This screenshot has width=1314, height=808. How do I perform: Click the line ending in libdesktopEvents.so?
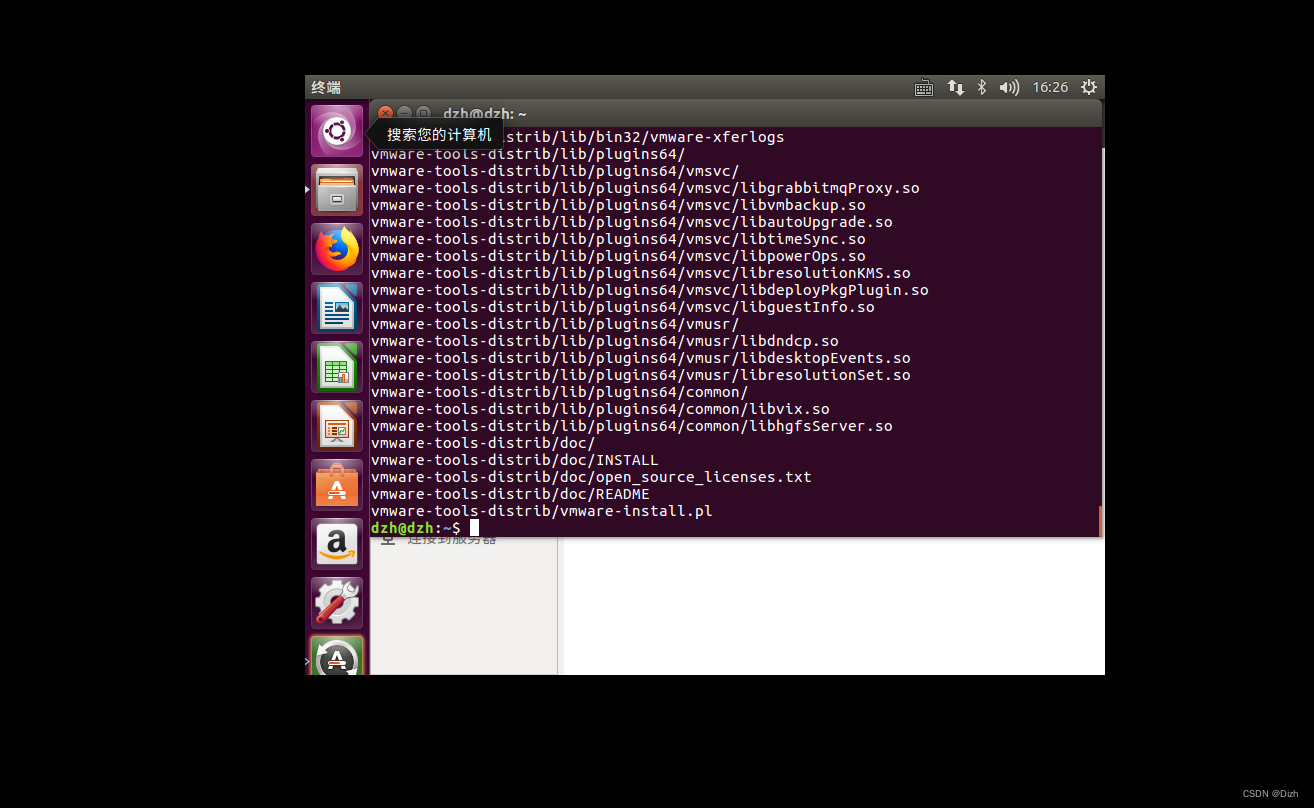click(x=641, y=358)
